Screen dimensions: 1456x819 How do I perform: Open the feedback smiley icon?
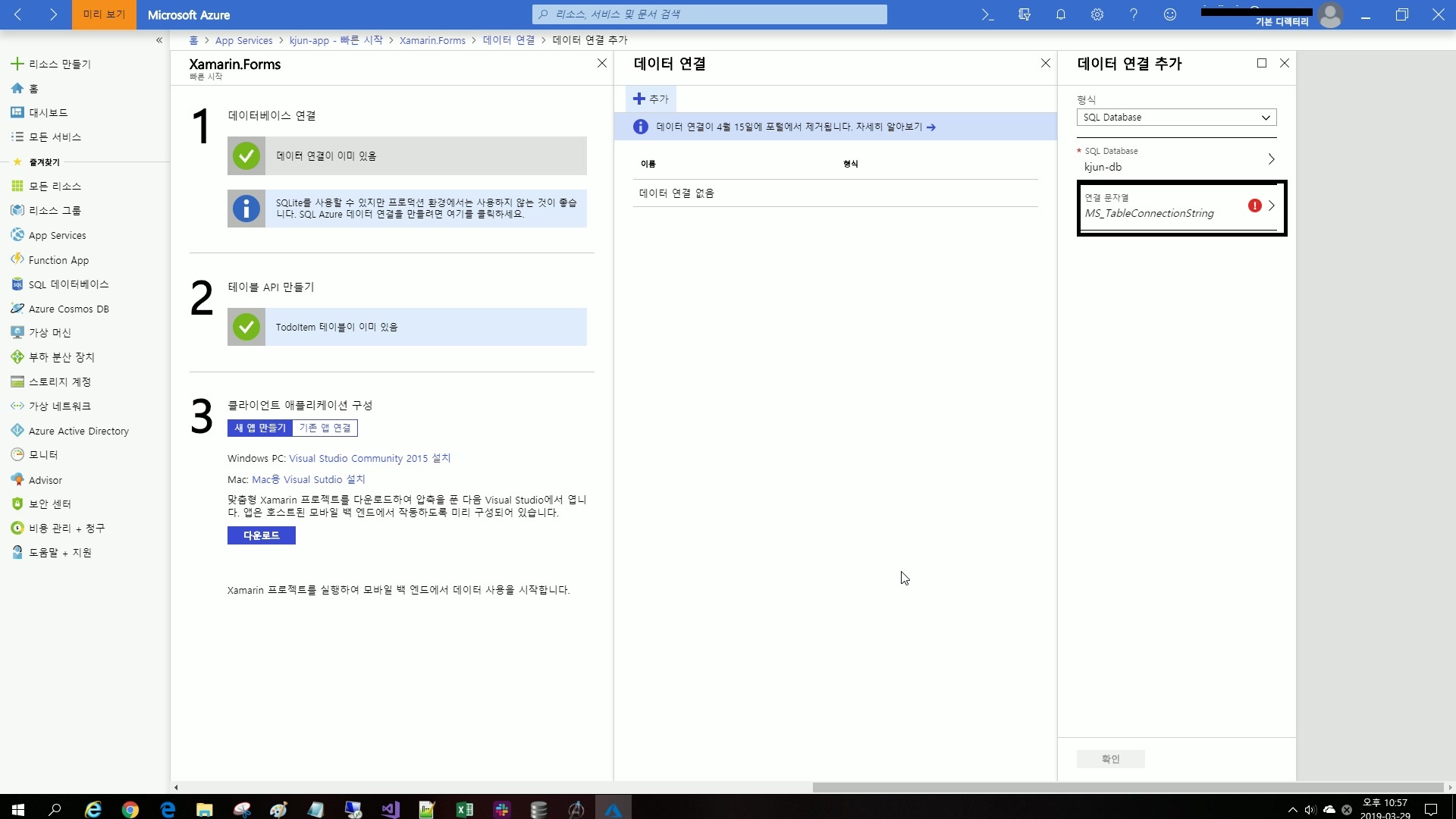pos(1170,14)
